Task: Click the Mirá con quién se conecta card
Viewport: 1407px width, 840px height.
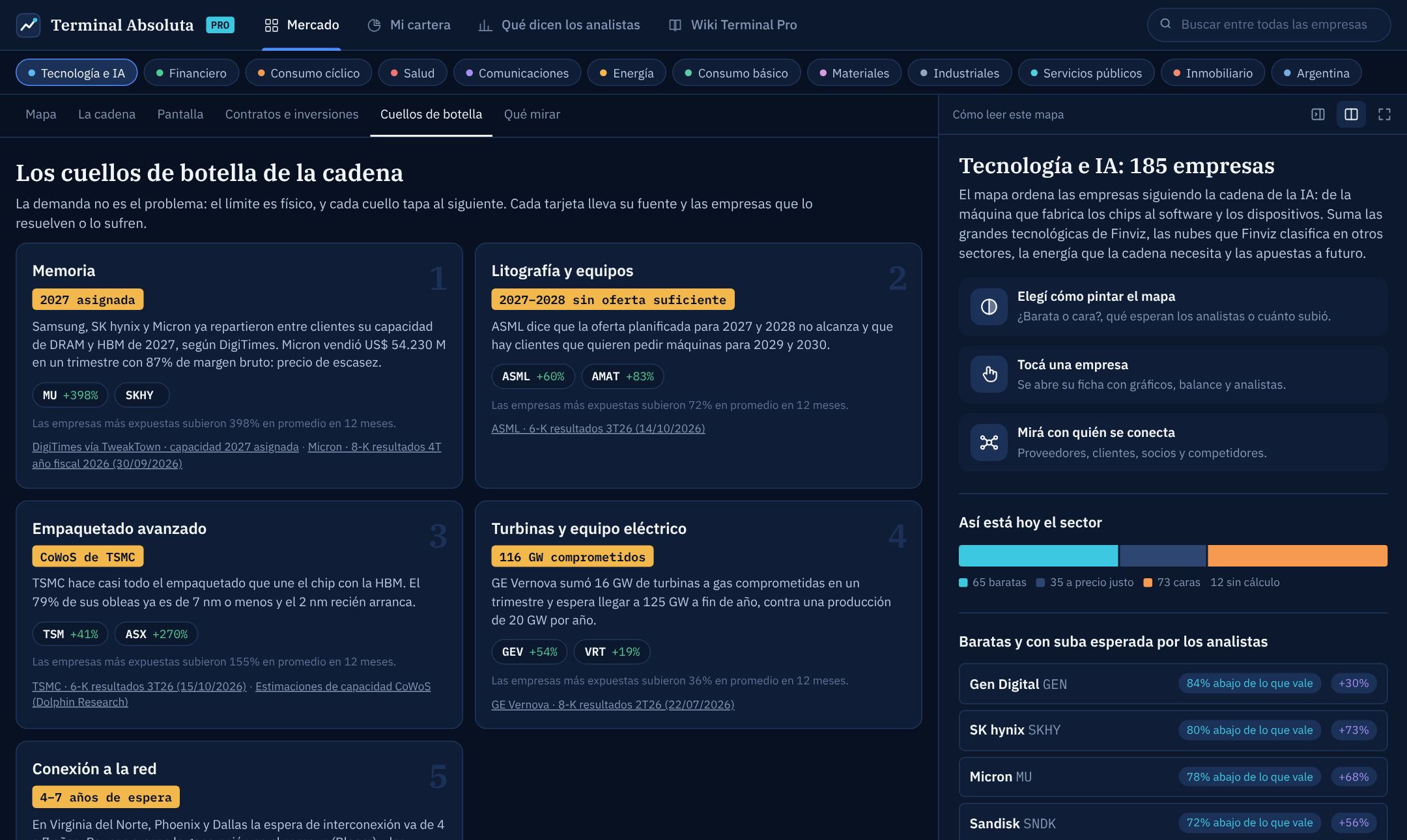Action: (1172, 442)
